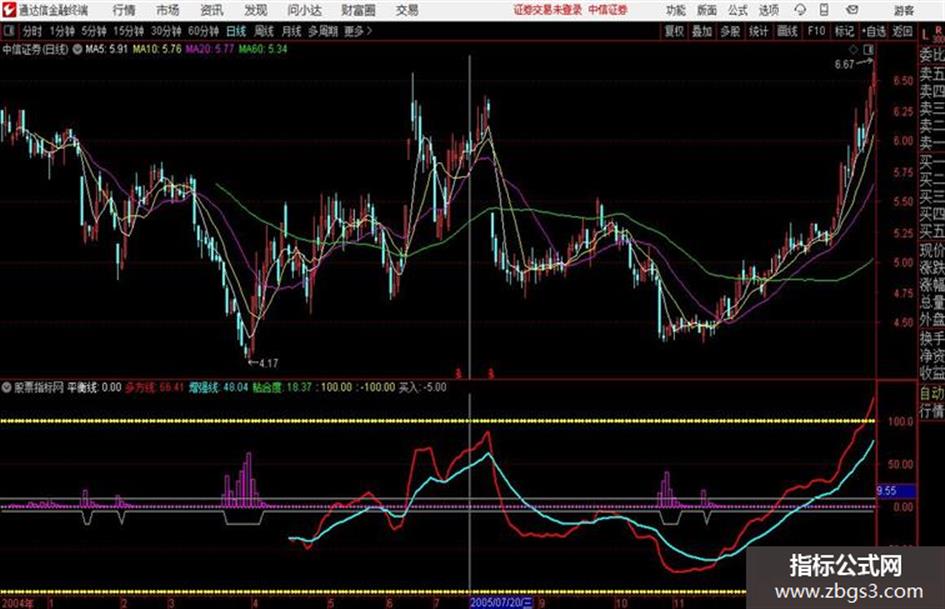Switch to the 月线 monthly tab
945x609 pixels.
[292, 31]
